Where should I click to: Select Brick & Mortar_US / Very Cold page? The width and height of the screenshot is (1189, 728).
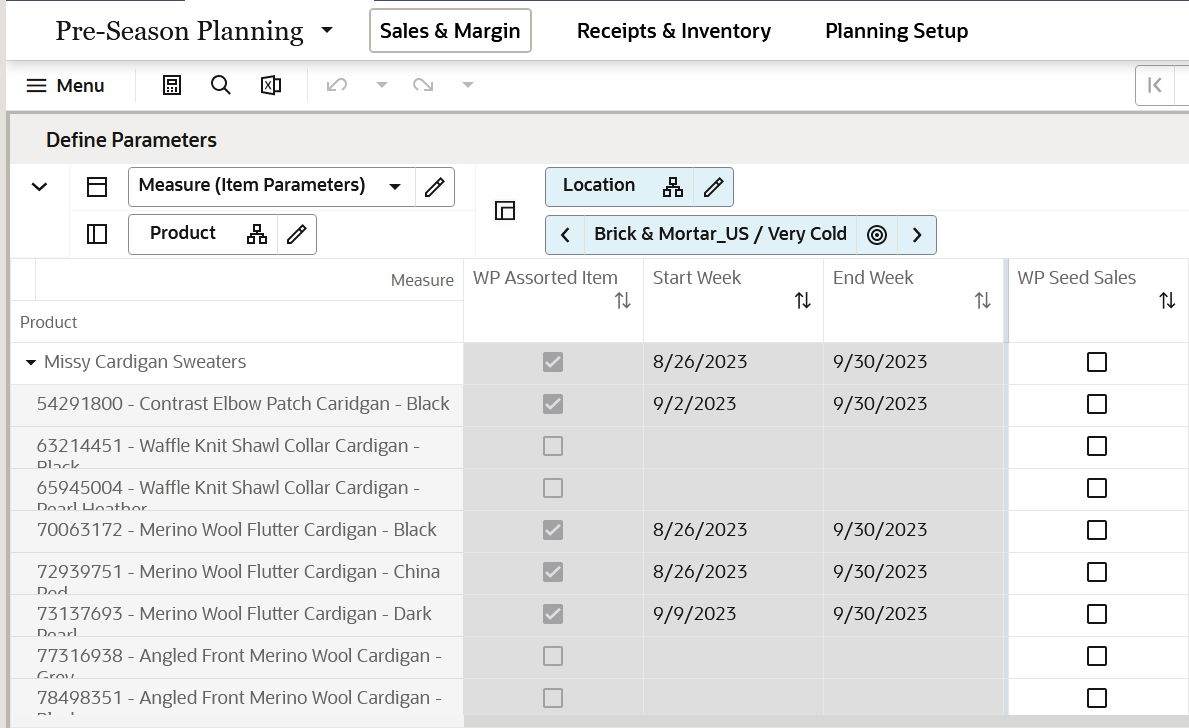coord(720,234)
